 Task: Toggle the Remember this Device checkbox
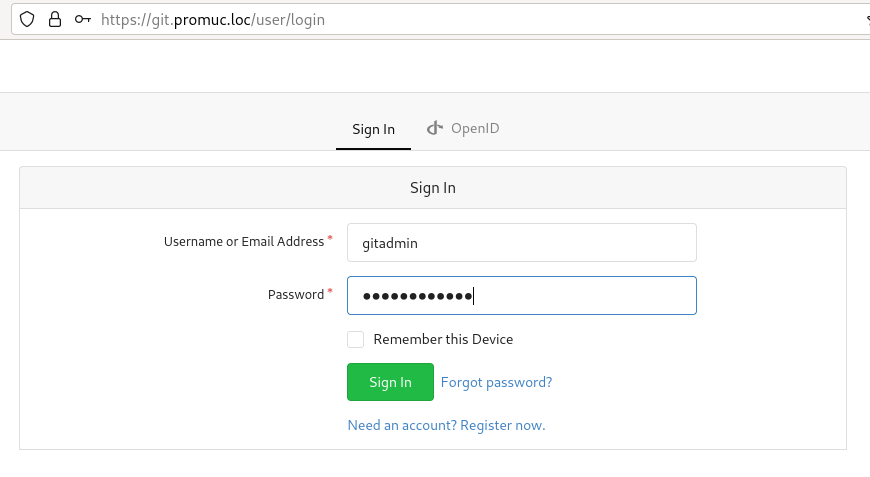tap(356, 339)
